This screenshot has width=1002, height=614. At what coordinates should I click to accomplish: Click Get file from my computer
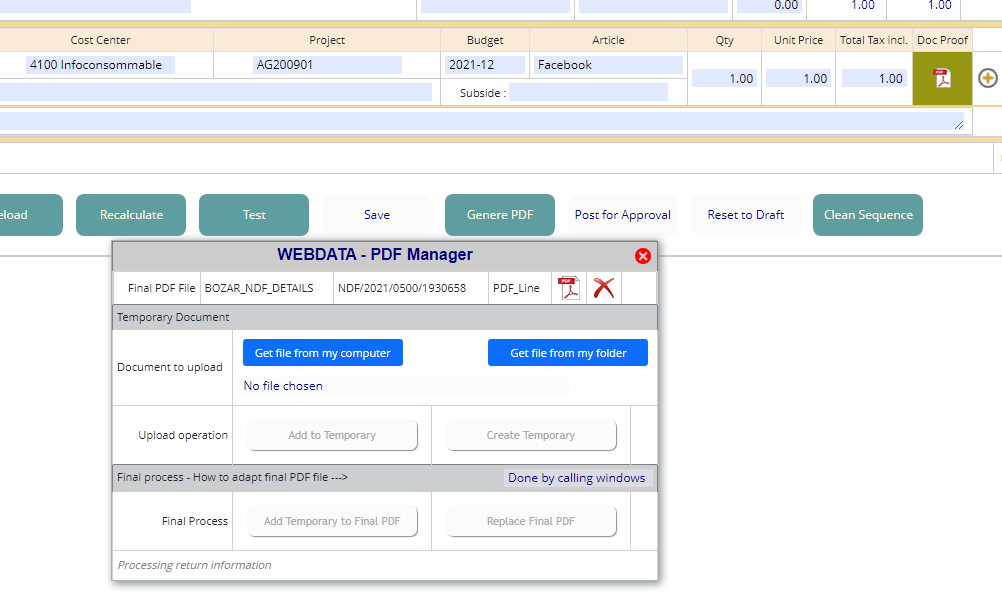pos(323,353)
